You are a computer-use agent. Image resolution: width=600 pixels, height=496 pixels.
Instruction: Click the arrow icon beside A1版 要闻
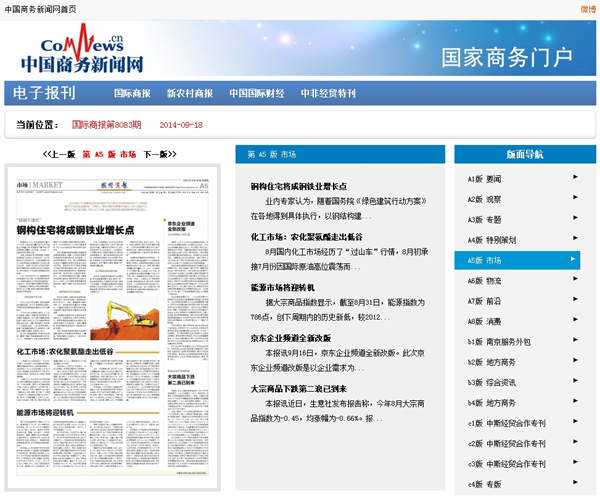pos(574,178)
